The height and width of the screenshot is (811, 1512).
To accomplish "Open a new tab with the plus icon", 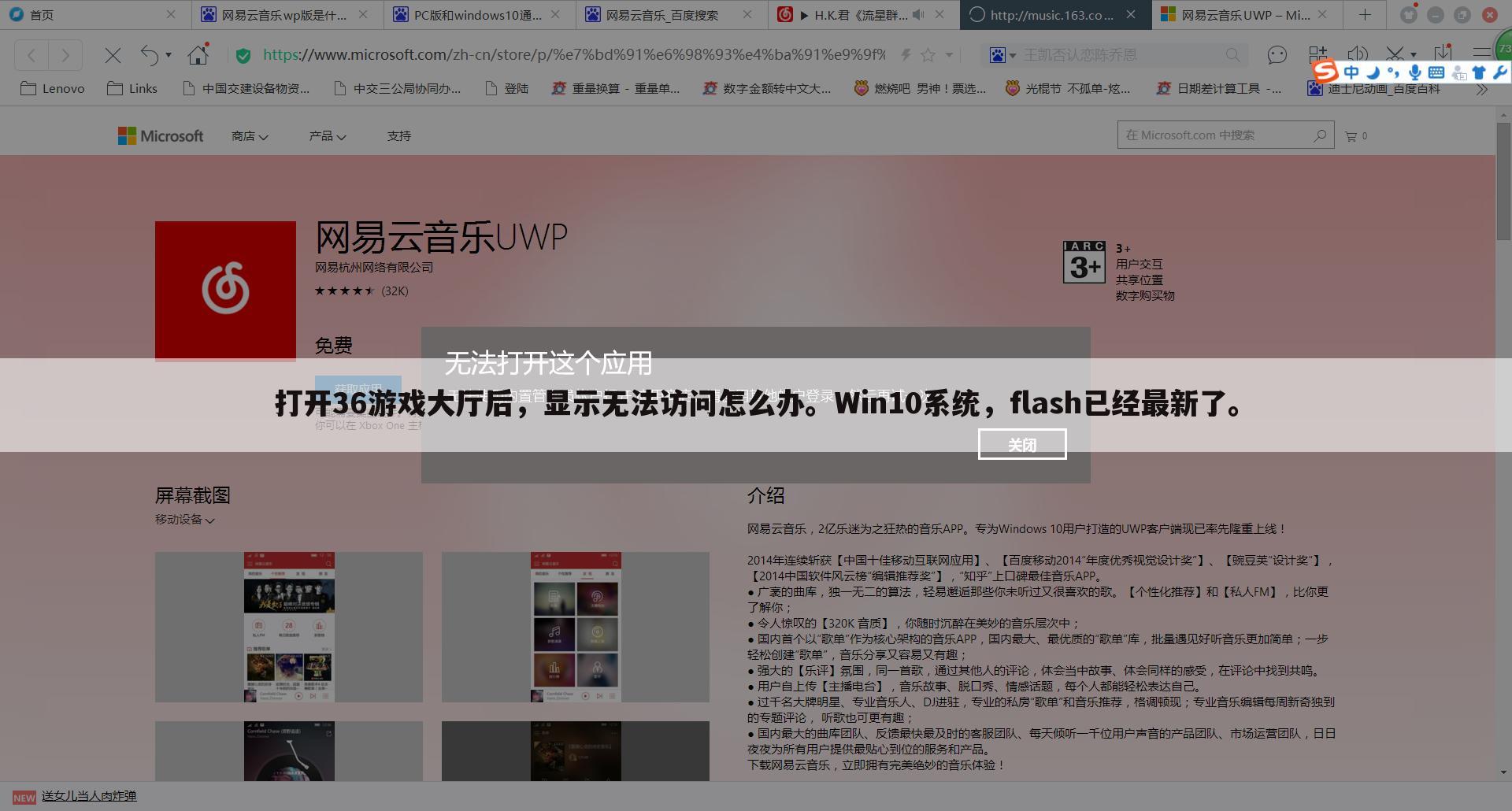I will coord(1365,14).
